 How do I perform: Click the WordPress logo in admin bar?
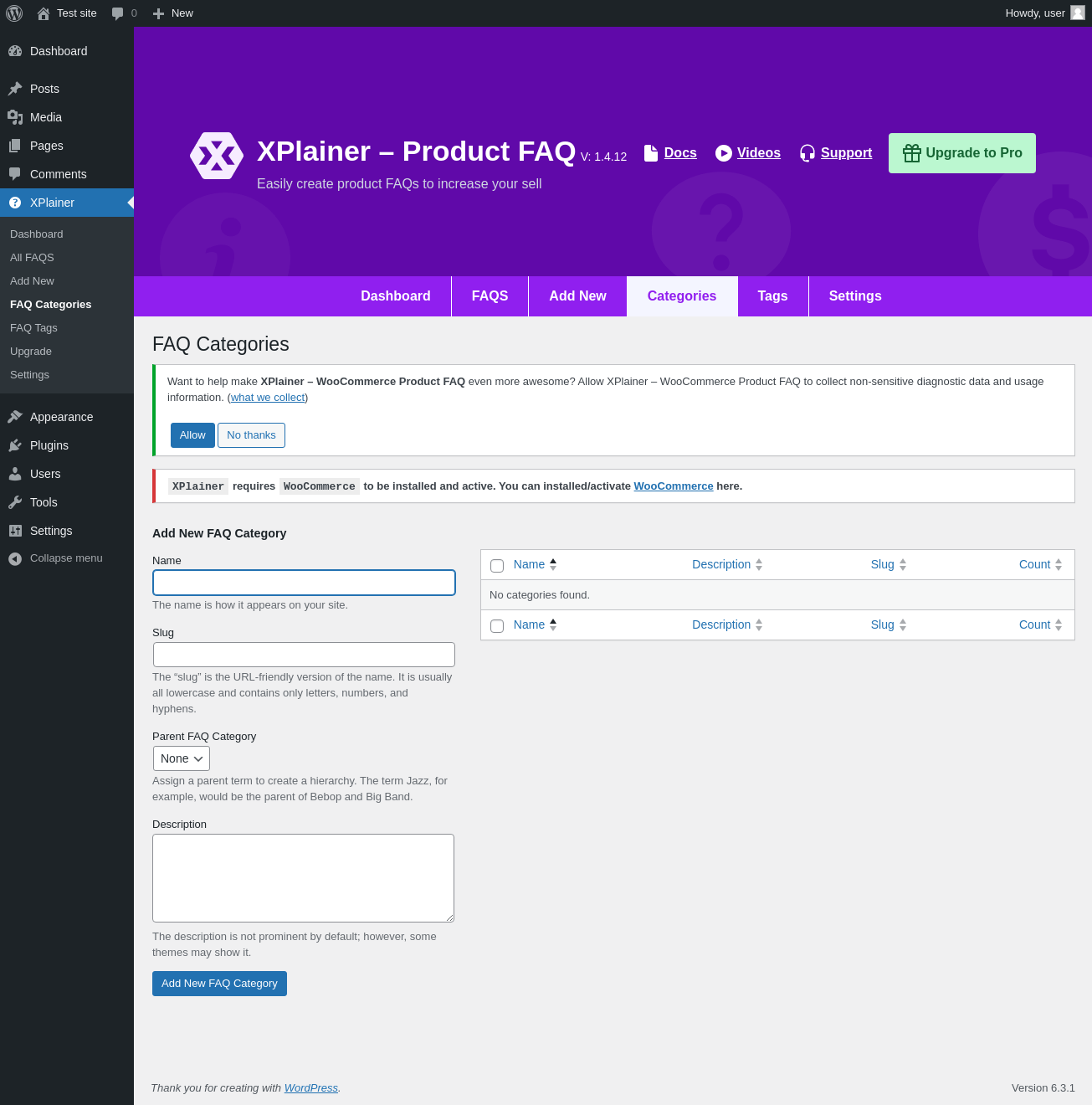click(14, 13)
